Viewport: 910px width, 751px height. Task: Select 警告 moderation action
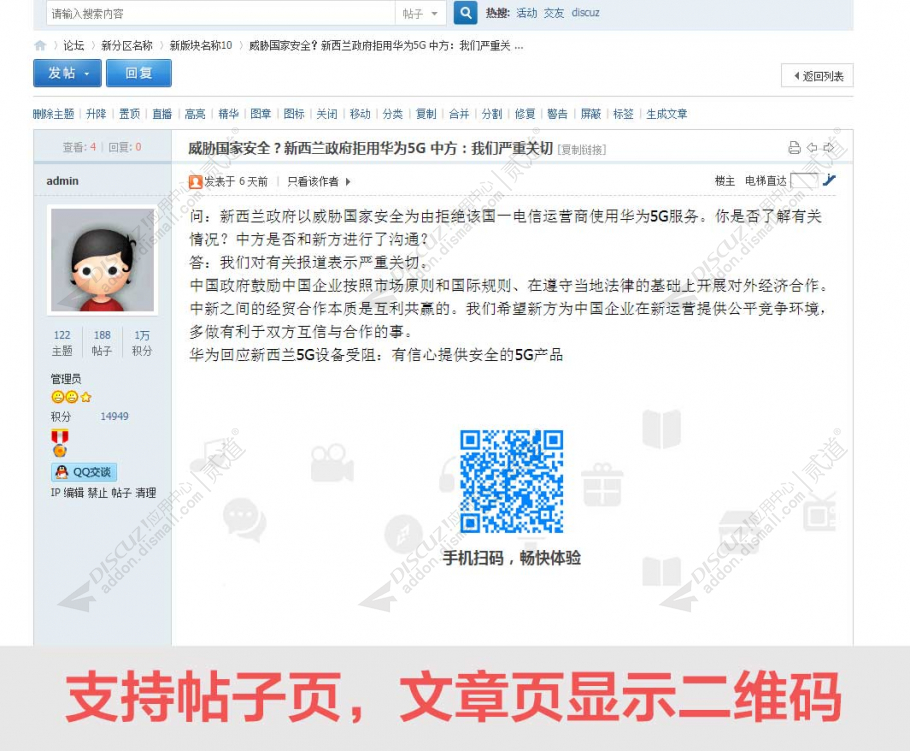pos(557,114)
